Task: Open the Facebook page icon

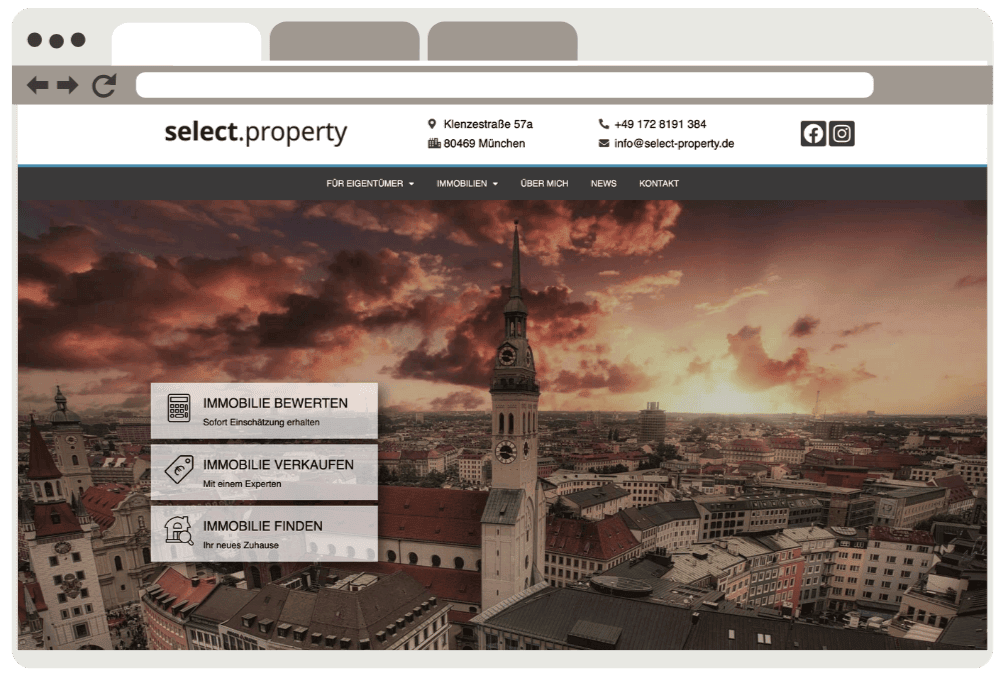Action: coord(813,134)
